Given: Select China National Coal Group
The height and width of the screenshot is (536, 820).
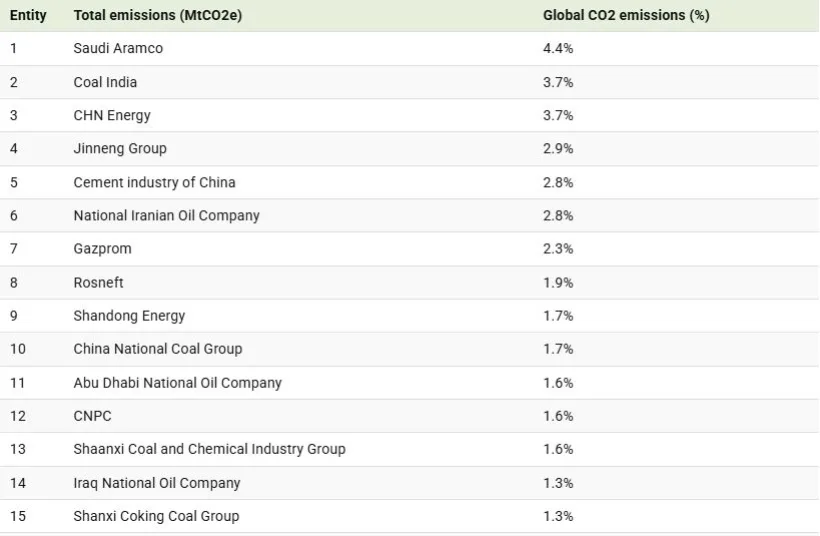Looking at the screenshot, I should coord(157,349).
